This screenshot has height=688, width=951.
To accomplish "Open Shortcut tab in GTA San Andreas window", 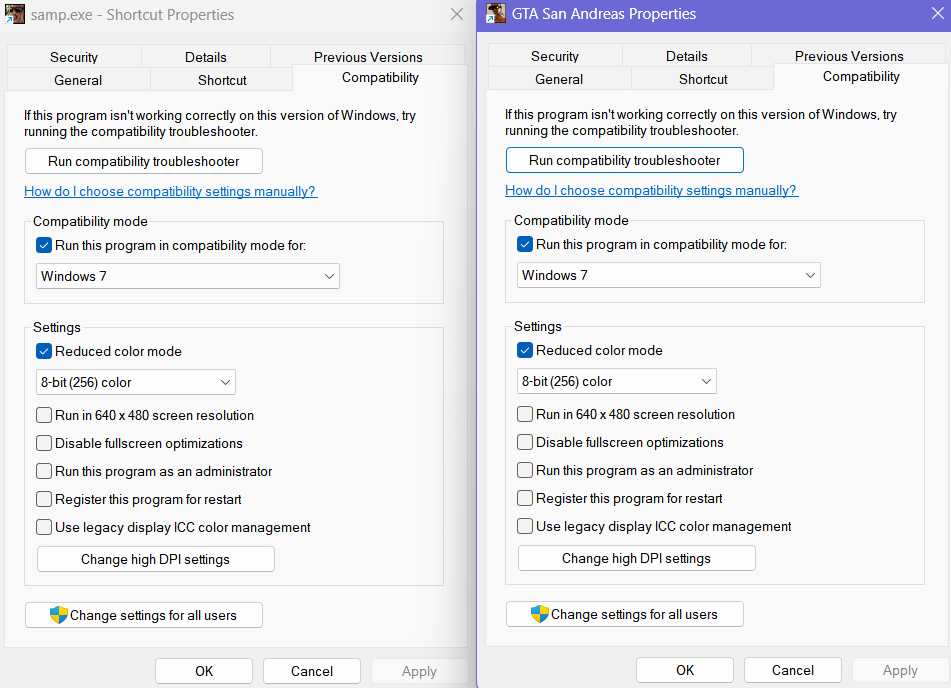I will pyautogui.click(x=703, y=79).
